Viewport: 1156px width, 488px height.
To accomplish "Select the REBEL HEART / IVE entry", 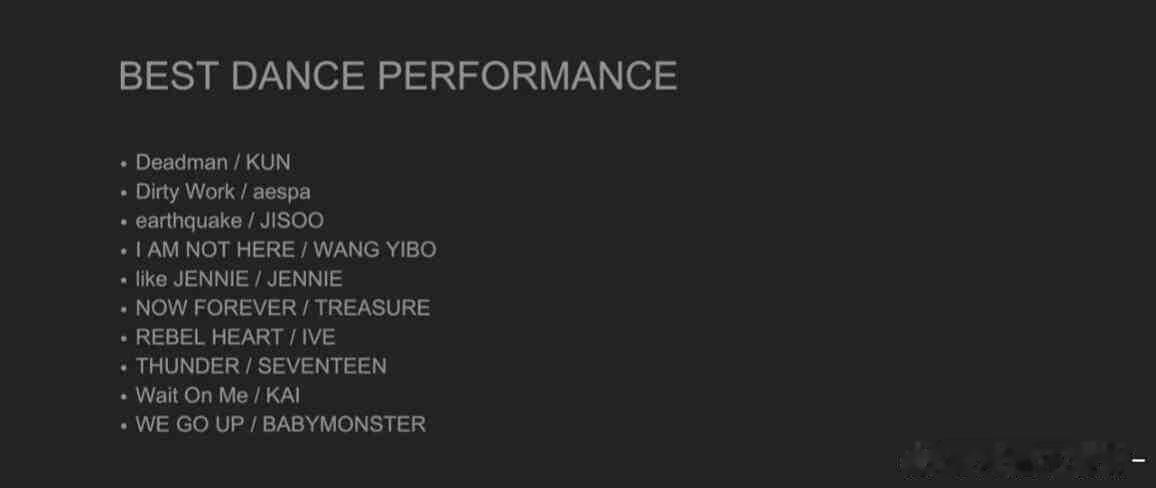I will [x=235, y=337].
